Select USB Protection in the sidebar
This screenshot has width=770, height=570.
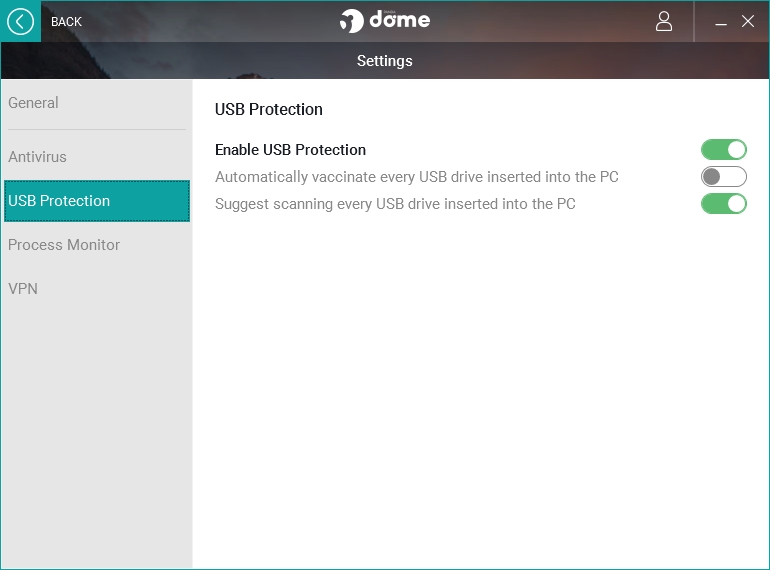coord(96,201)
